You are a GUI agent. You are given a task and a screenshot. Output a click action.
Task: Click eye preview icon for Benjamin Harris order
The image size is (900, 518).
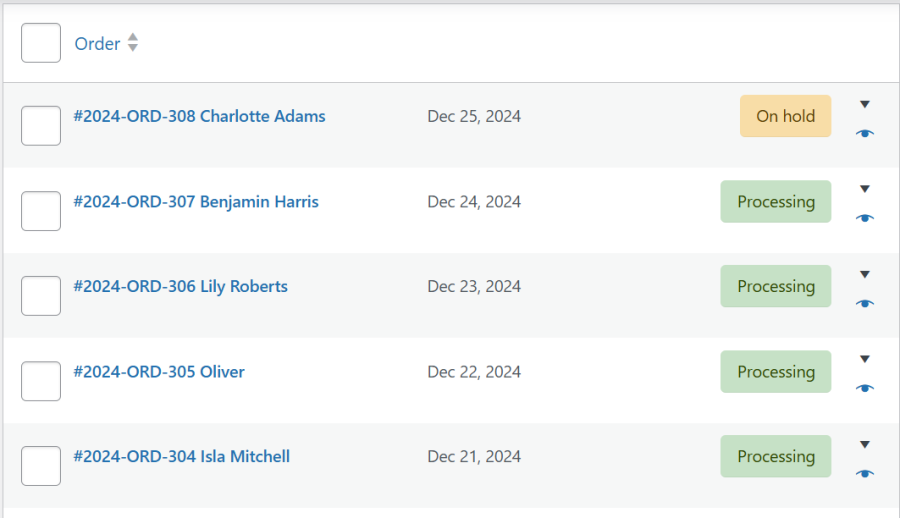(865, 218)
